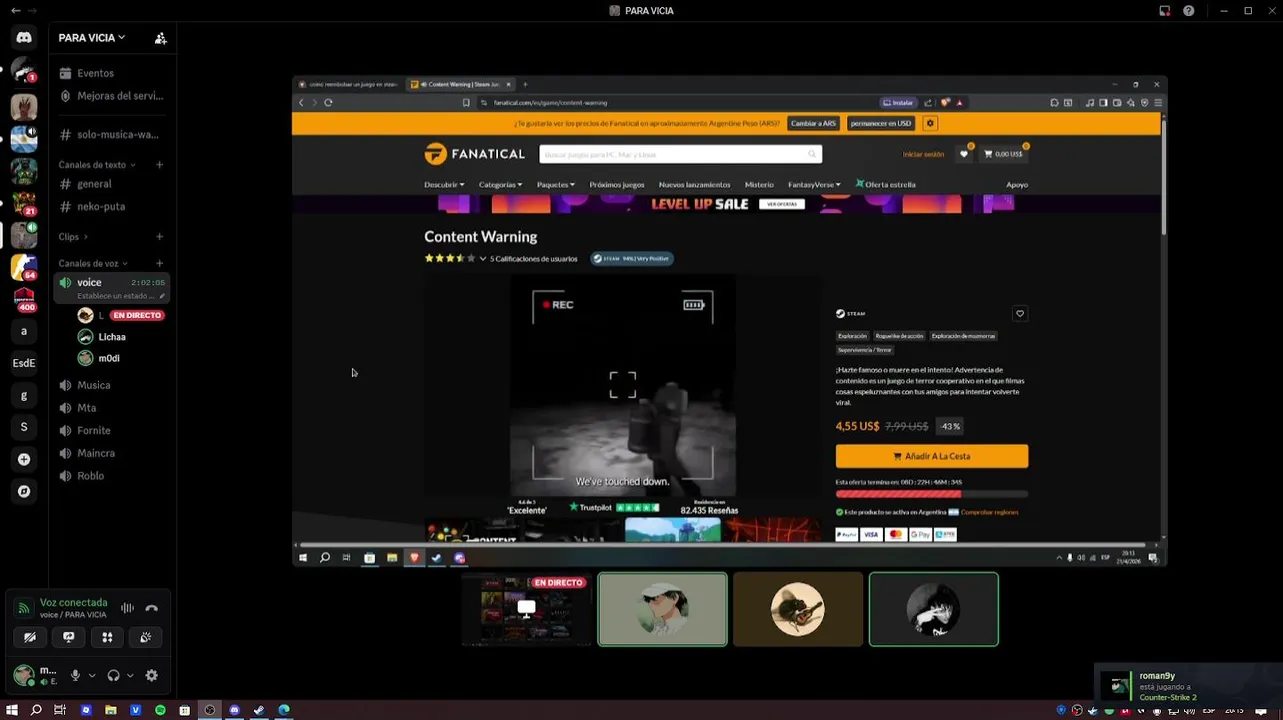This screenshot has width=1283, height=720.
Task: Deafen with headphones icon
Action: (x=113, y=676)
